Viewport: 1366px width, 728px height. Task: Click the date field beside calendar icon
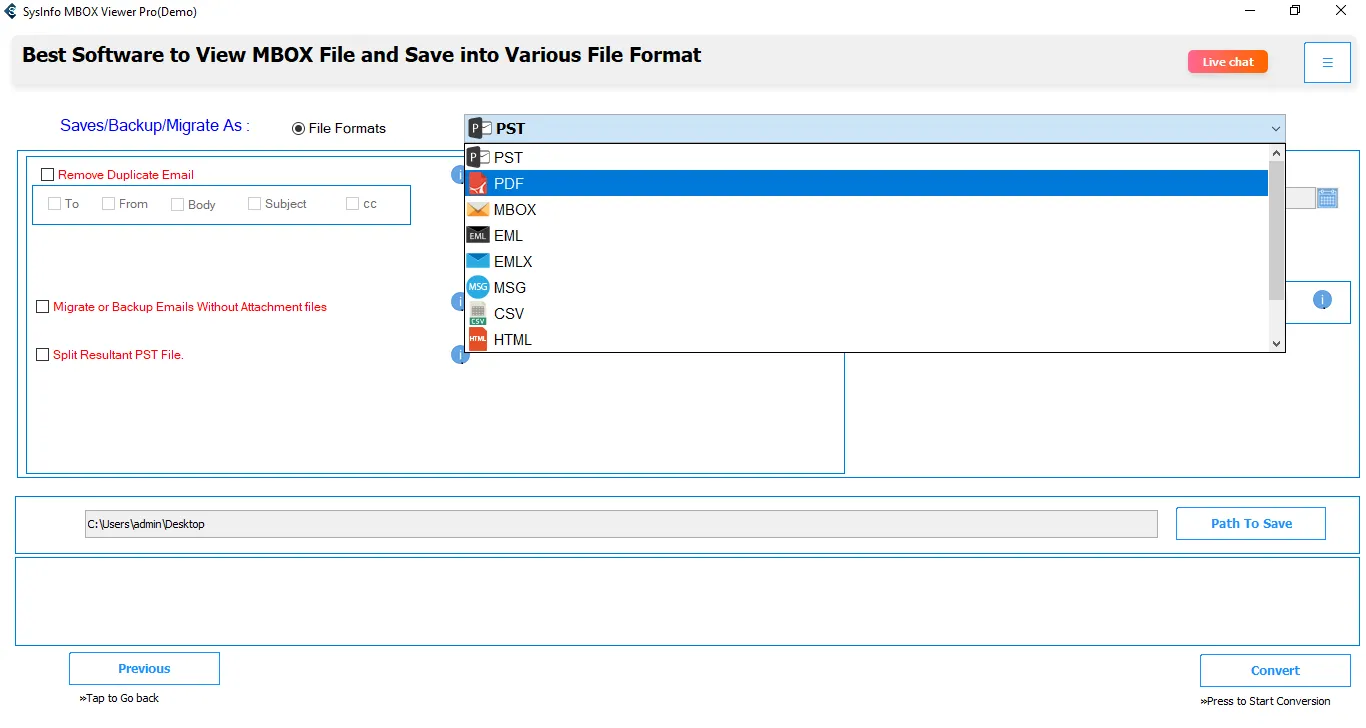click(x=1300, y=198)
